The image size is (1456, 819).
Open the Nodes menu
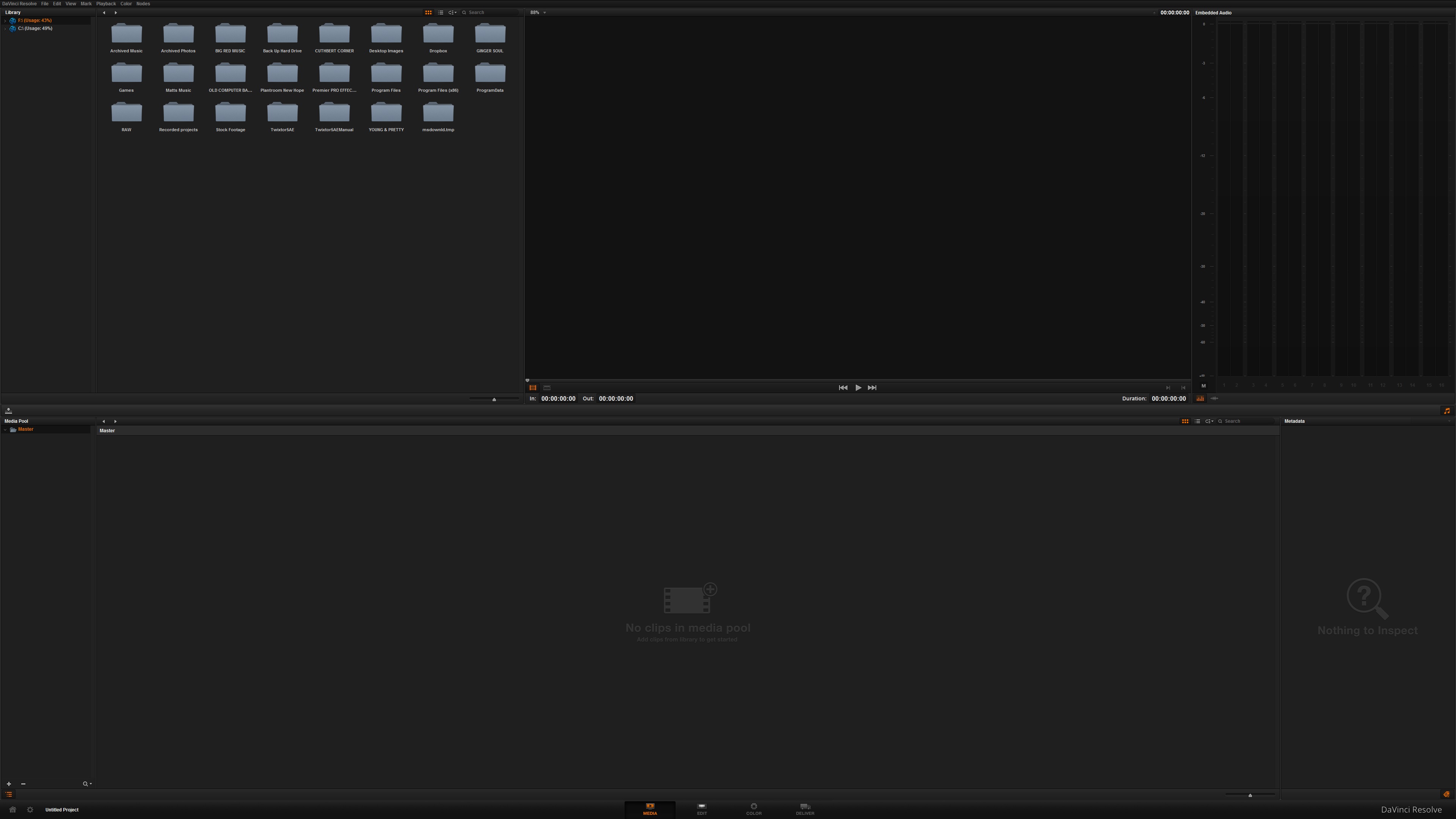tap(143, 3)
